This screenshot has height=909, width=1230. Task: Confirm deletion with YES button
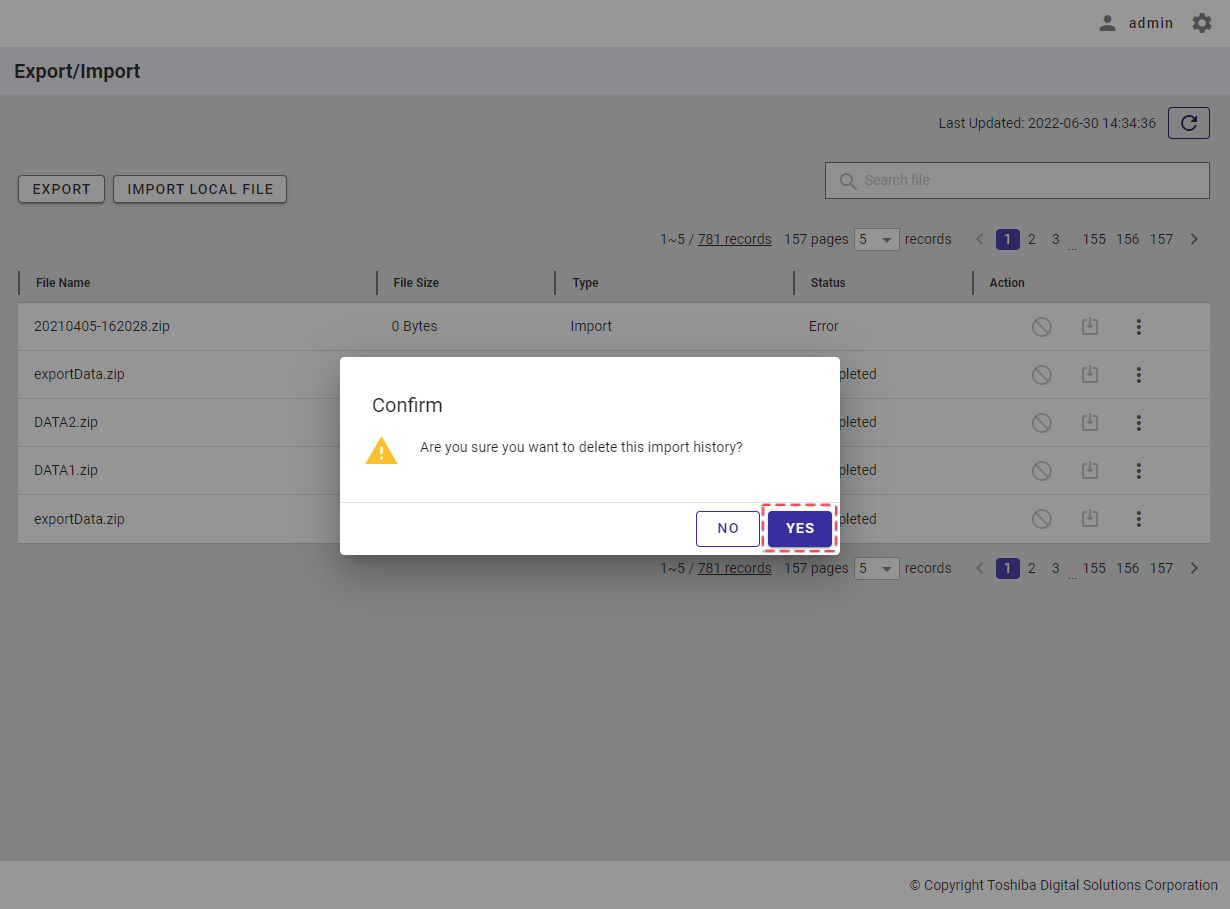click(x=800, y=529)
